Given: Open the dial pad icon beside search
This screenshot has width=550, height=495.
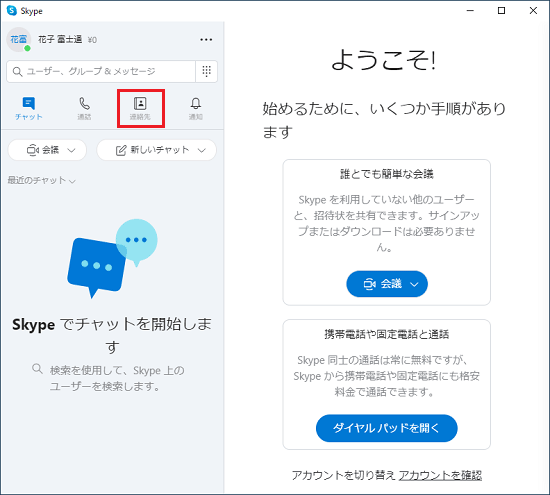Looking at the screenshot, I should [x=207, y=71].
